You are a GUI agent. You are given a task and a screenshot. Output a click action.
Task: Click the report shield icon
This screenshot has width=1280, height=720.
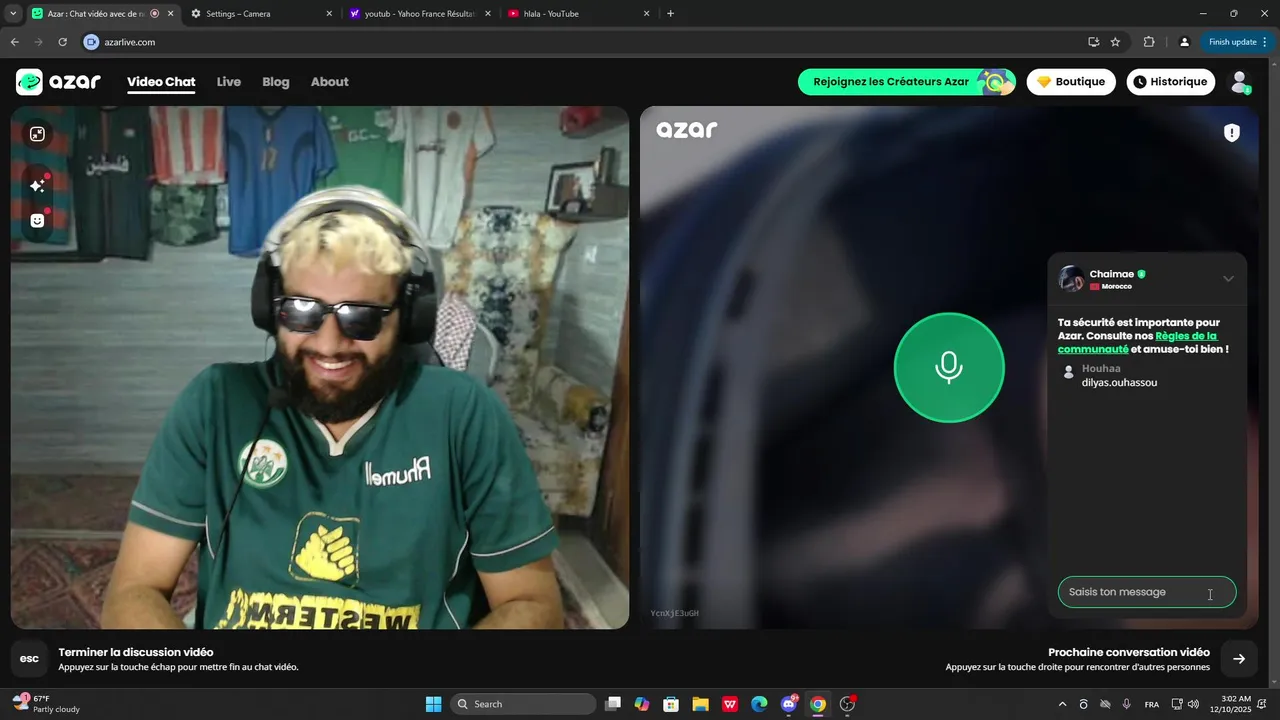(x=1232, y=133)
